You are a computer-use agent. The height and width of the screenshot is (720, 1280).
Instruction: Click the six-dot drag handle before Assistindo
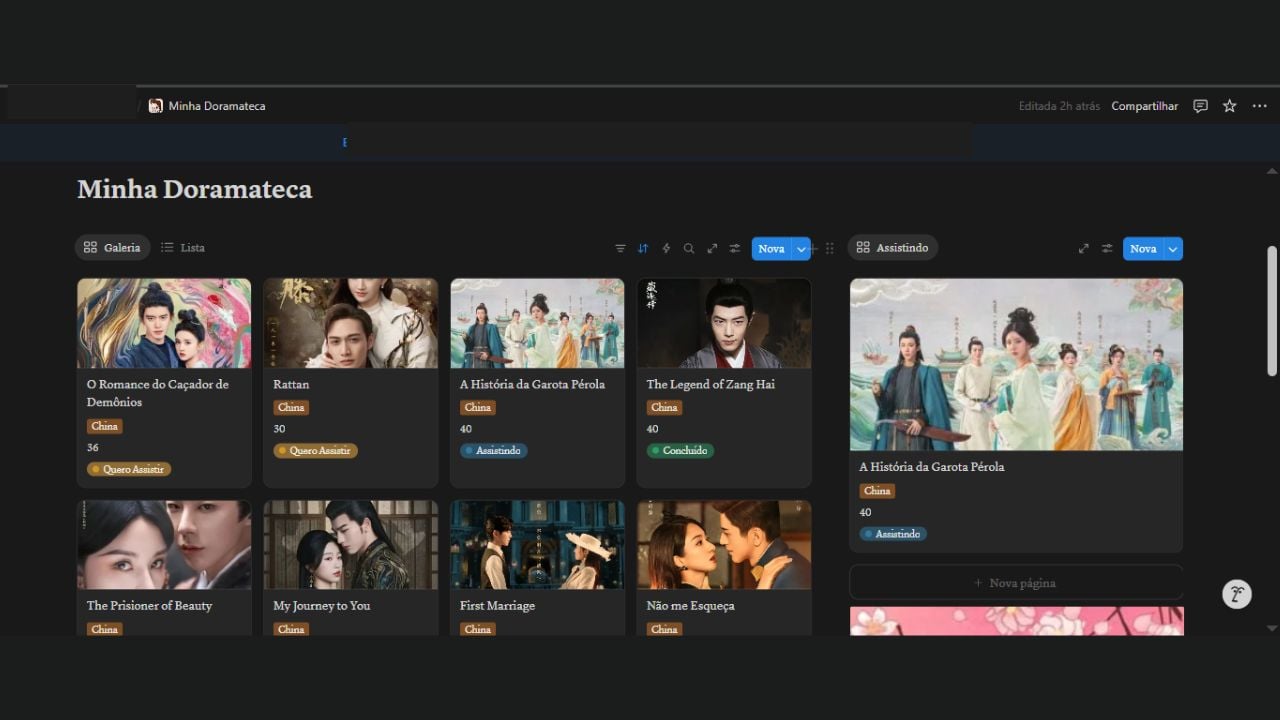[x=829, y=249]
